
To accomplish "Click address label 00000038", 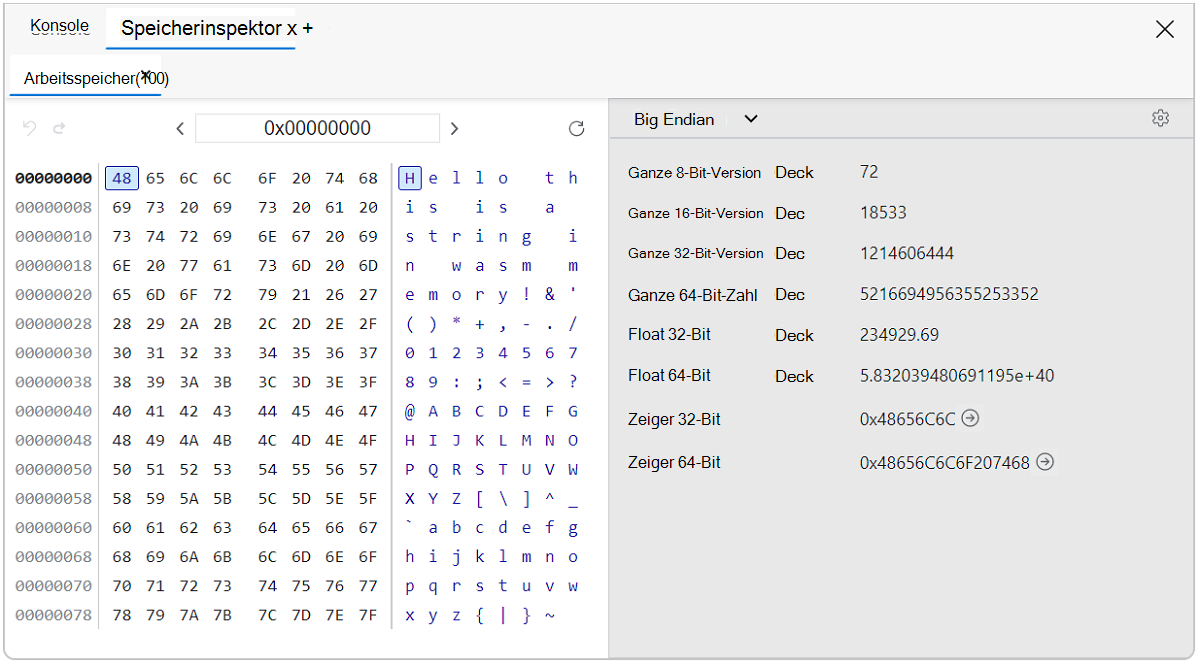I will [x=54, y=382].
